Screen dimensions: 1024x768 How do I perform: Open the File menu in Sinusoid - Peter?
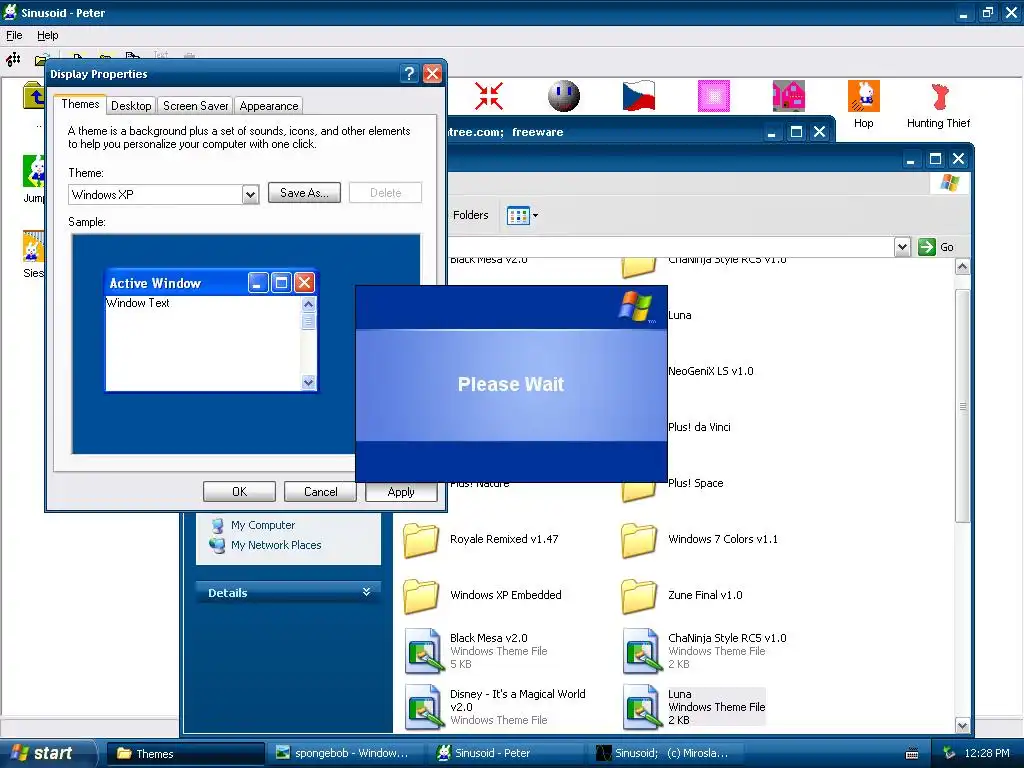(14, 35)
